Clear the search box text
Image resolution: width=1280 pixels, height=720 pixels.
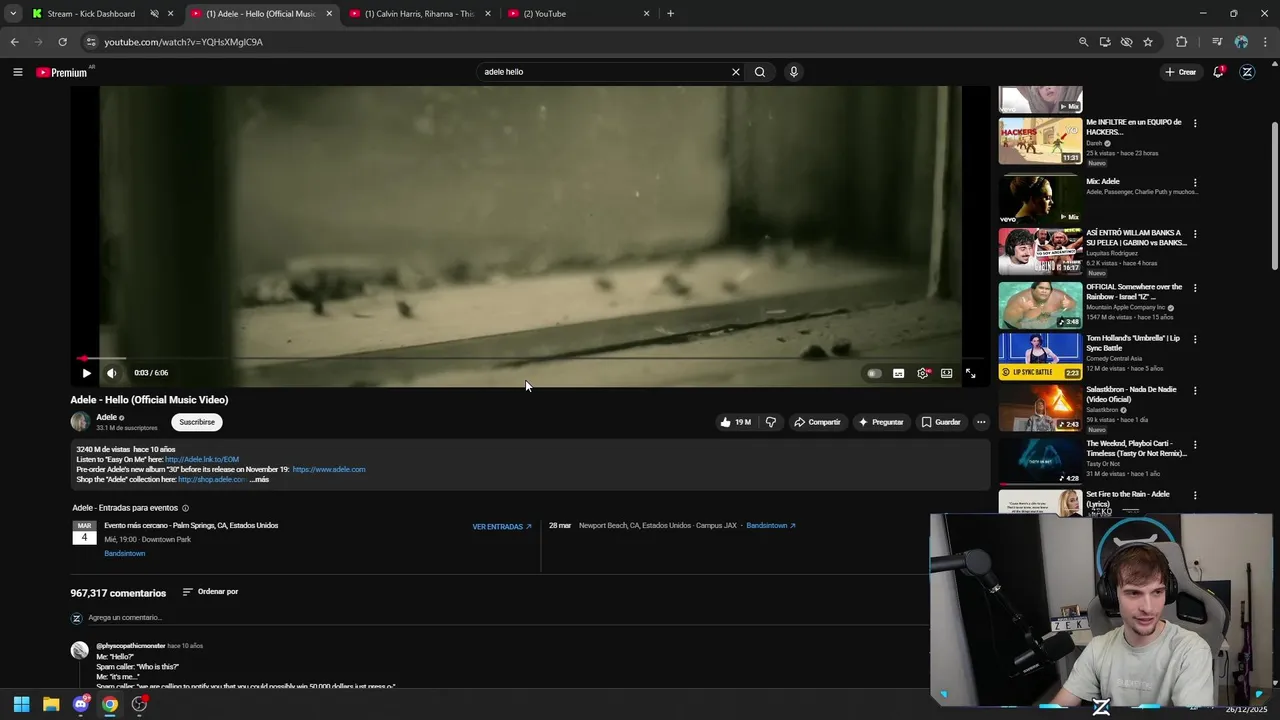point(736,72)
